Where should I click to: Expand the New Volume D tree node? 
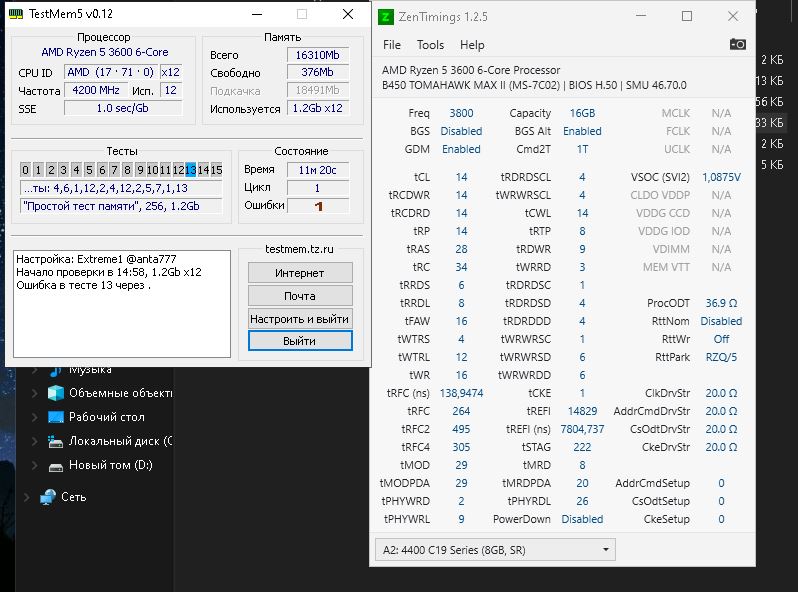(35, 465)
